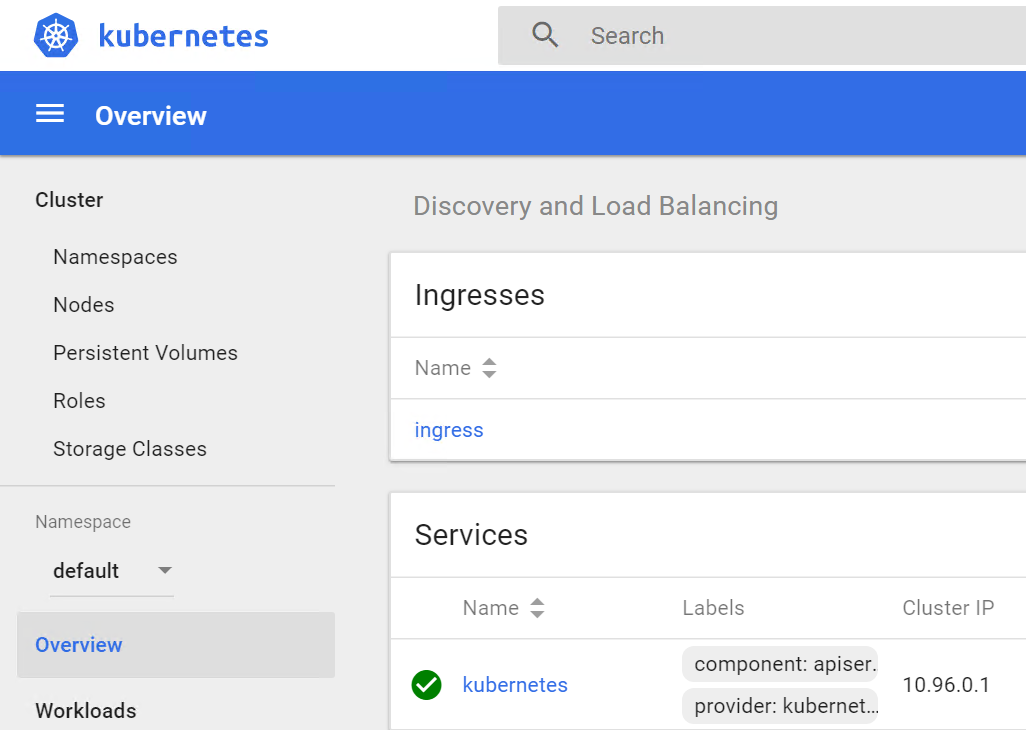This screenshot has height=730, width=1026.
Task: Click the Kubernetes helm logo icon
Action: 56,35
